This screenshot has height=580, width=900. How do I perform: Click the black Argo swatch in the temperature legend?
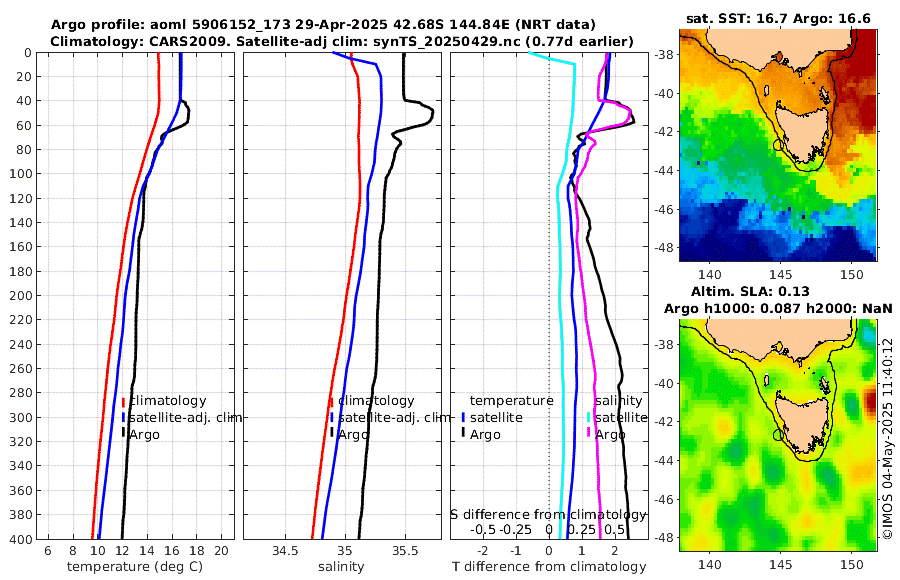tap(123, 434)
